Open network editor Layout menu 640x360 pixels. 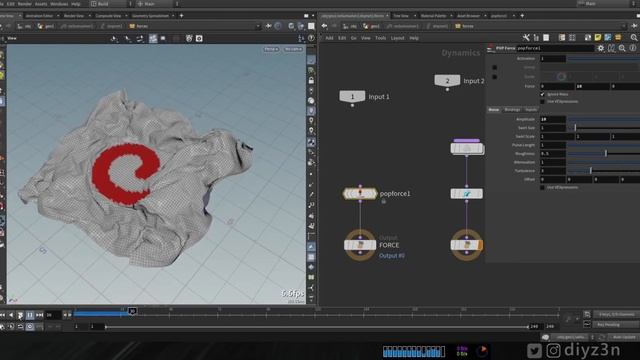(x=398, y=38)
